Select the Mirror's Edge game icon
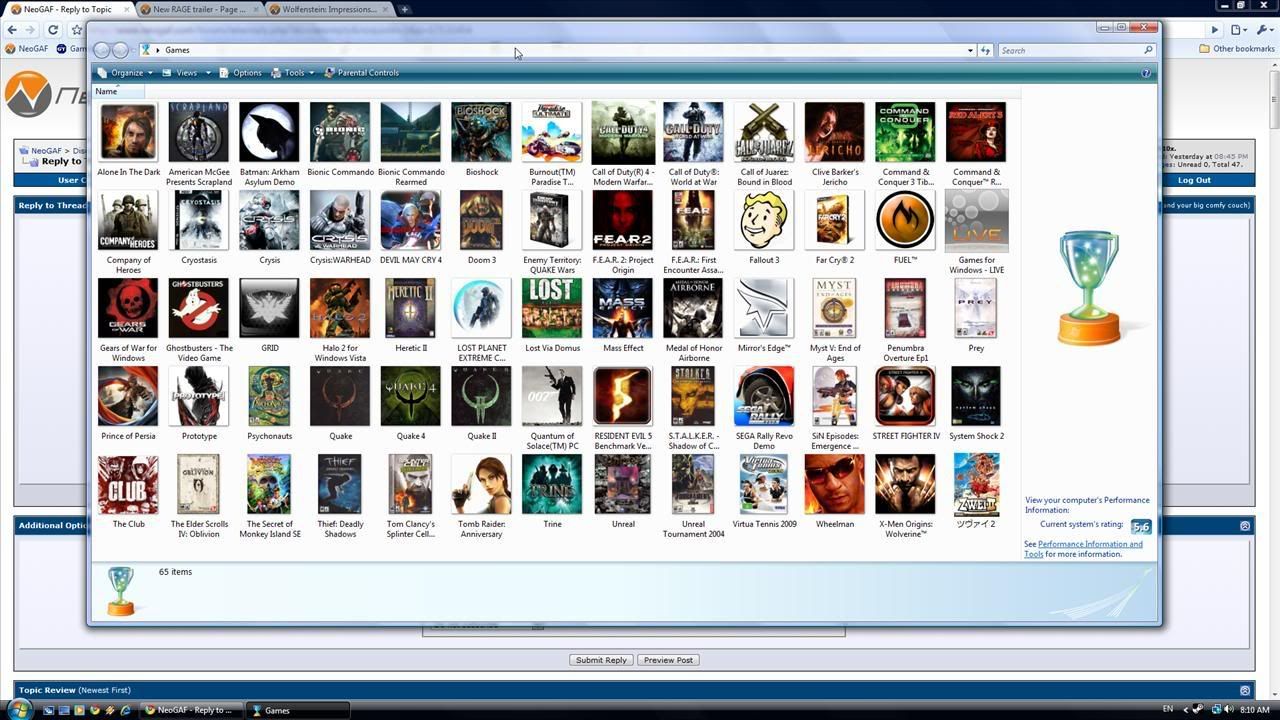 point(763,307)
